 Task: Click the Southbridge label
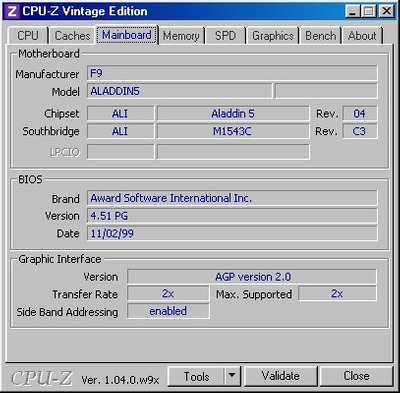[51, 131]
